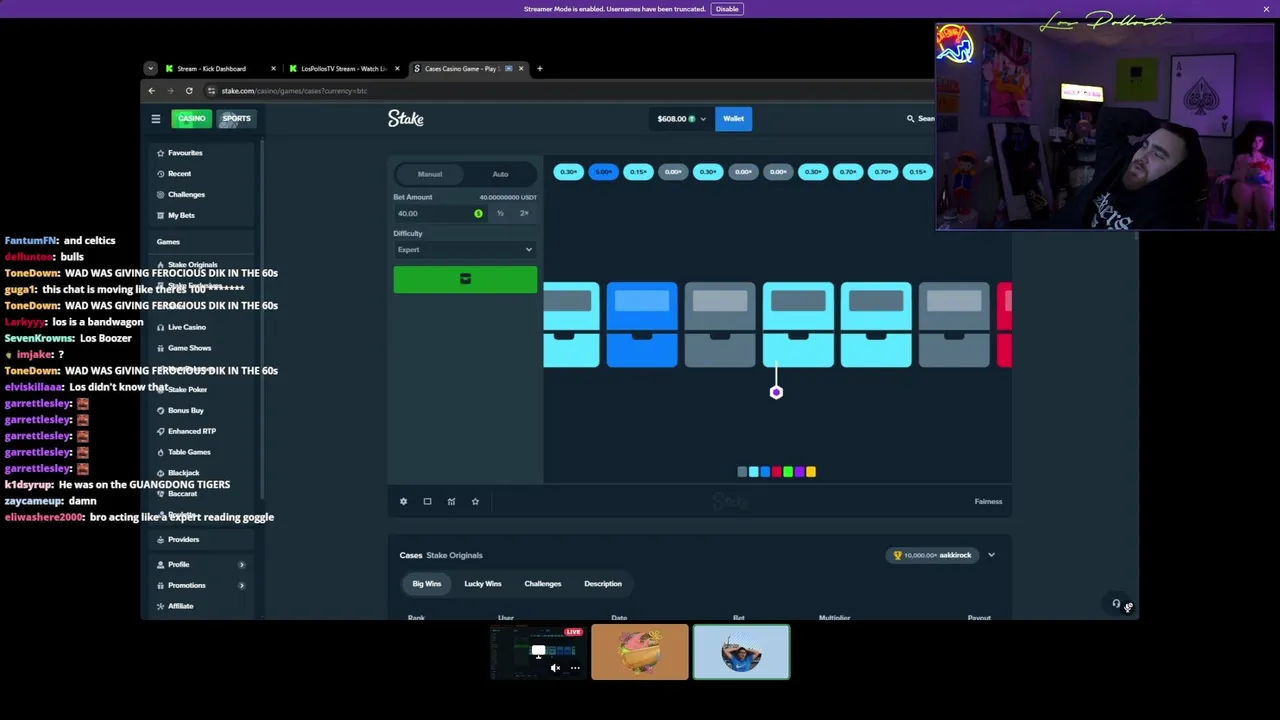Click the USDT currency coin in bet field
This screenshot has width=1280, height=720.
click(x=478, y=214)
